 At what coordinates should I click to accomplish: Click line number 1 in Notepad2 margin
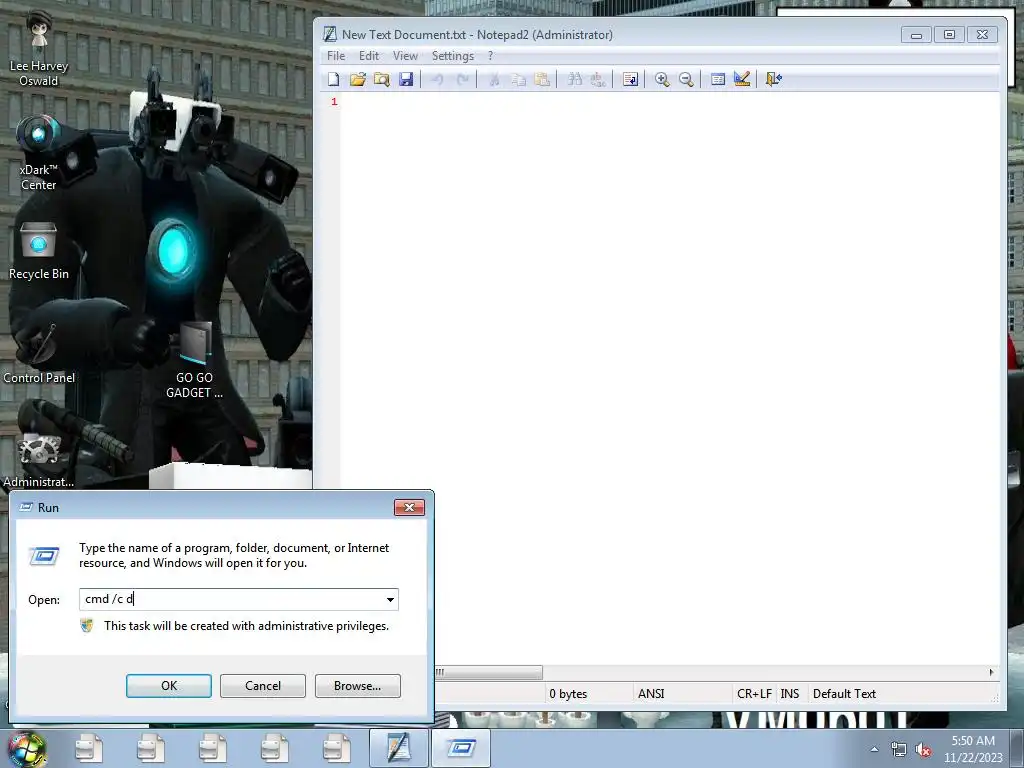point(334,102)
